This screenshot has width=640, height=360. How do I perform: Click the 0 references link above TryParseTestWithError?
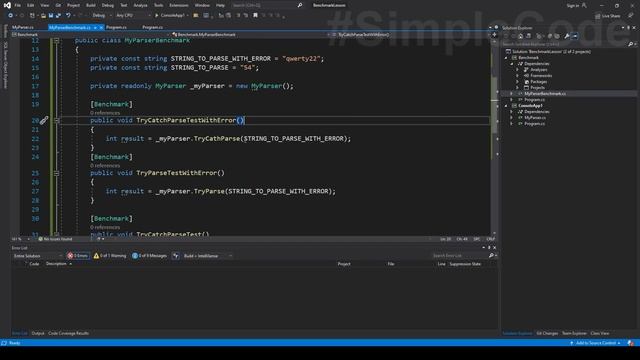pos(105,166)
